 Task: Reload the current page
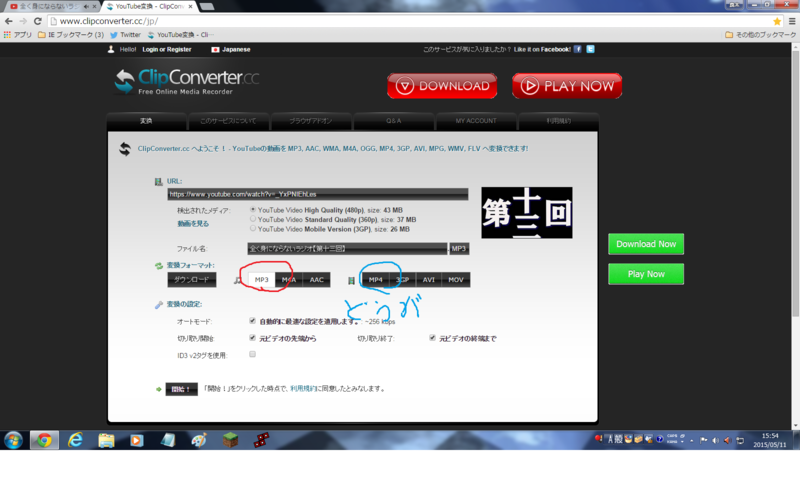[37, 21]
